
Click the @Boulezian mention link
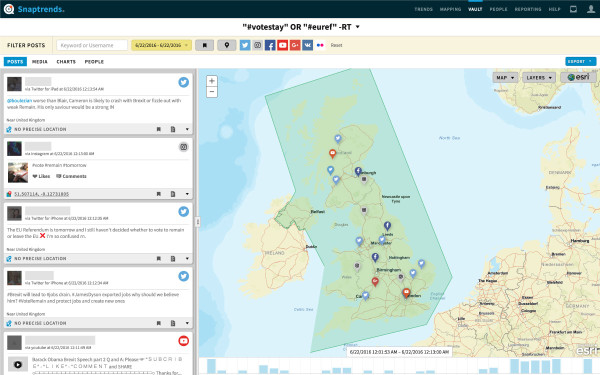19,101
